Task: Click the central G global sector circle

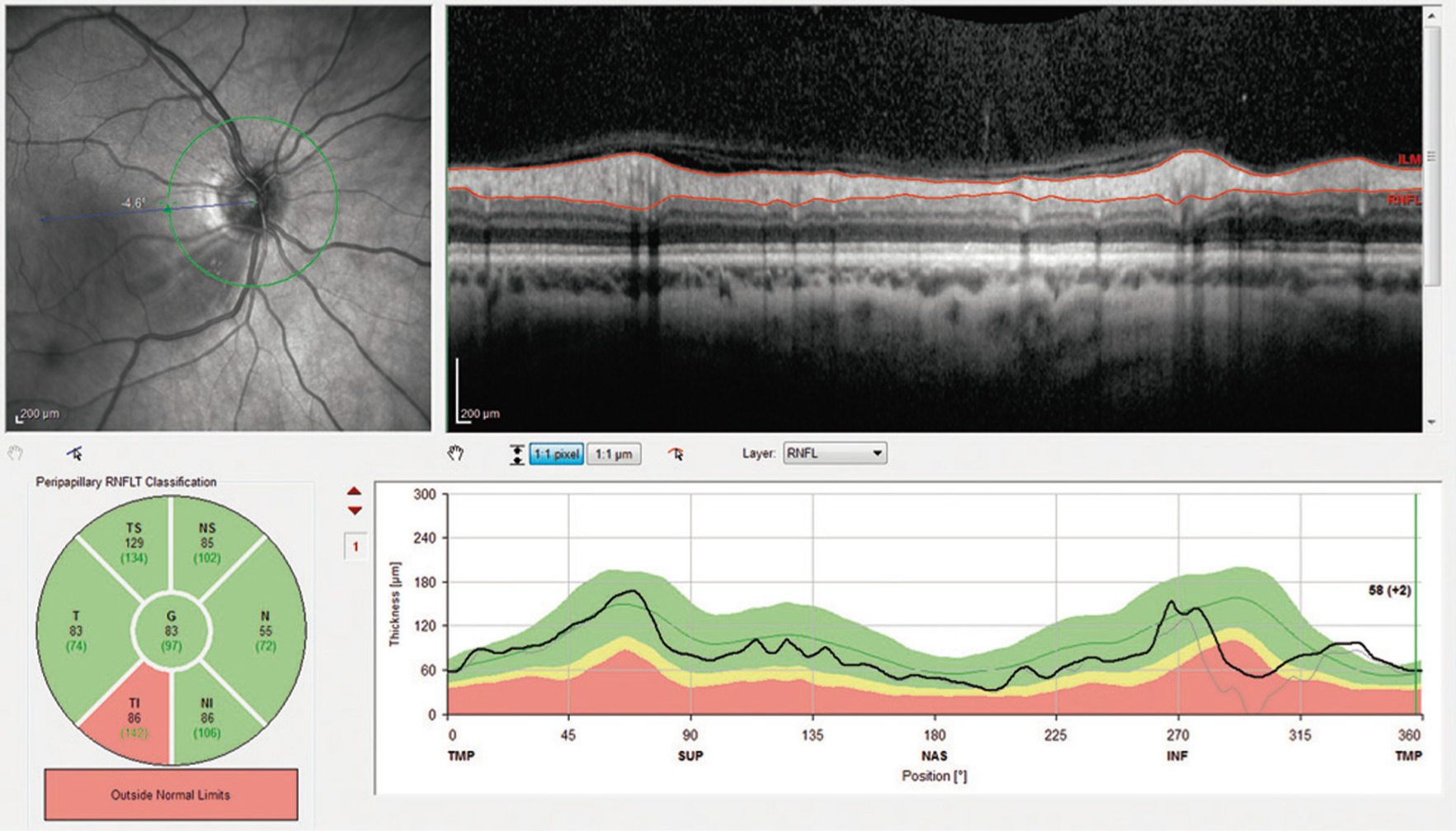Action: click(x=172, y=631)
